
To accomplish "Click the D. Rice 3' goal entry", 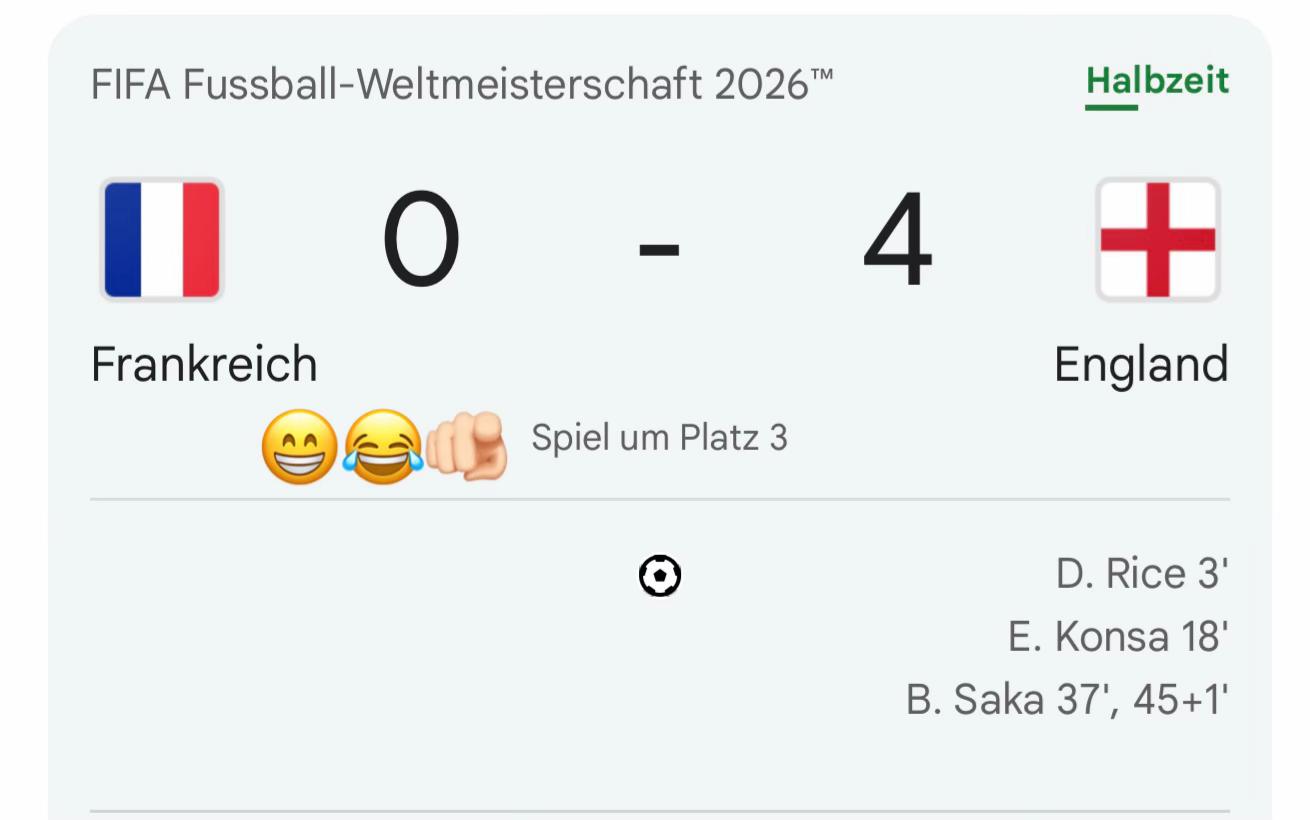I will pyautogui.click(x=1142, y=574).
